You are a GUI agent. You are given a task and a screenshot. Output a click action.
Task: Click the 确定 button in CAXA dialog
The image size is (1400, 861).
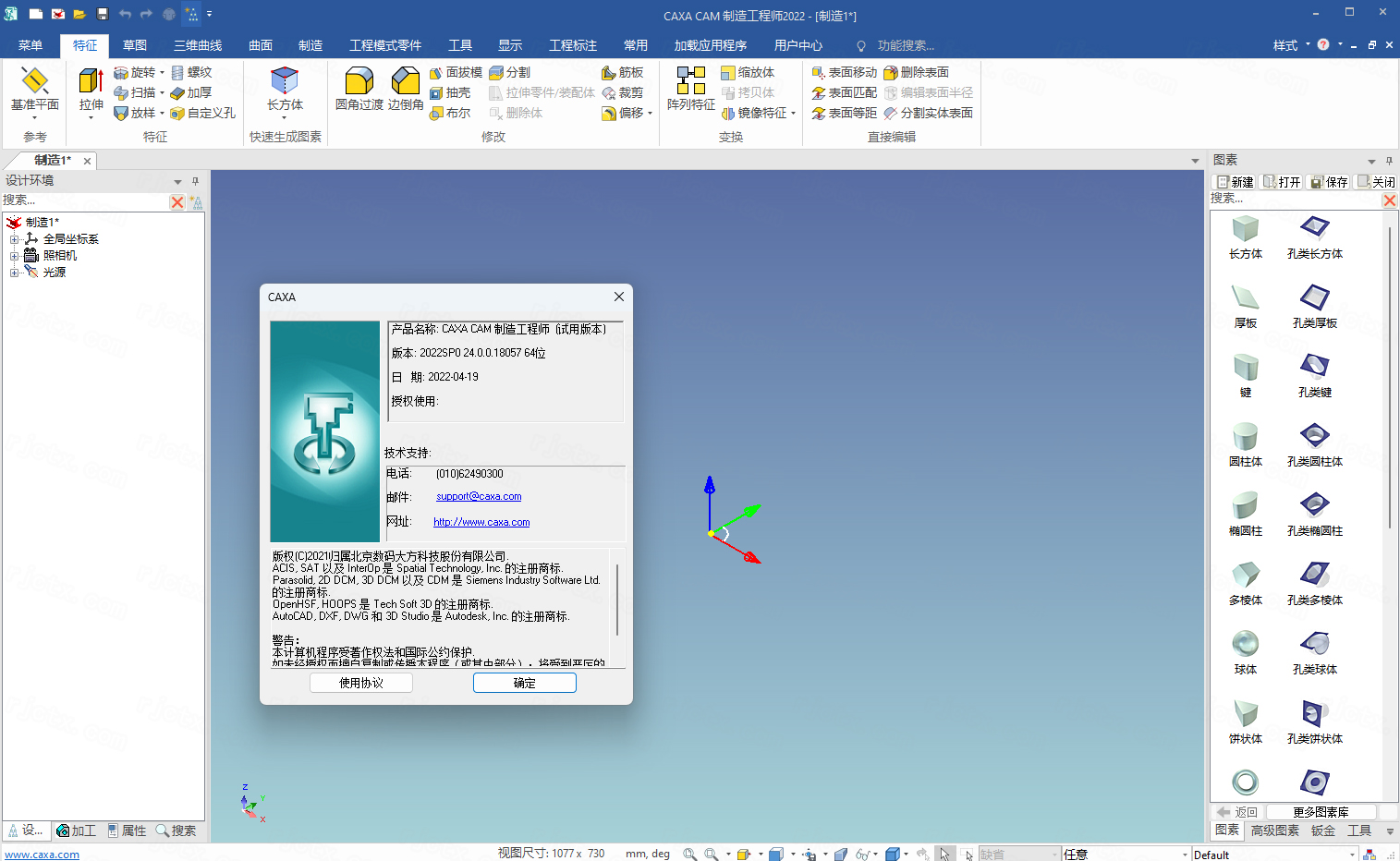coord(525,683)
